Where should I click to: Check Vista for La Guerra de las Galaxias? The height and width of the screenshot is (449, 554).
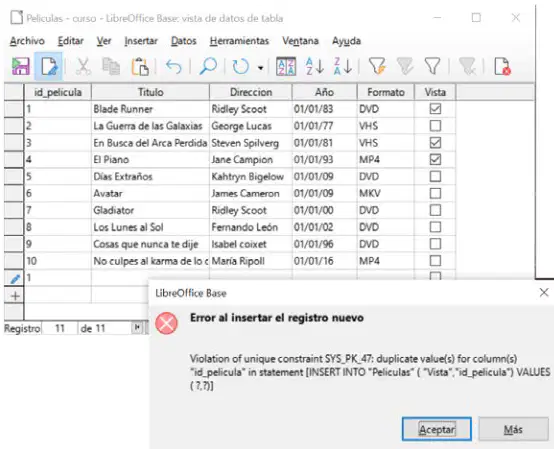435,126
